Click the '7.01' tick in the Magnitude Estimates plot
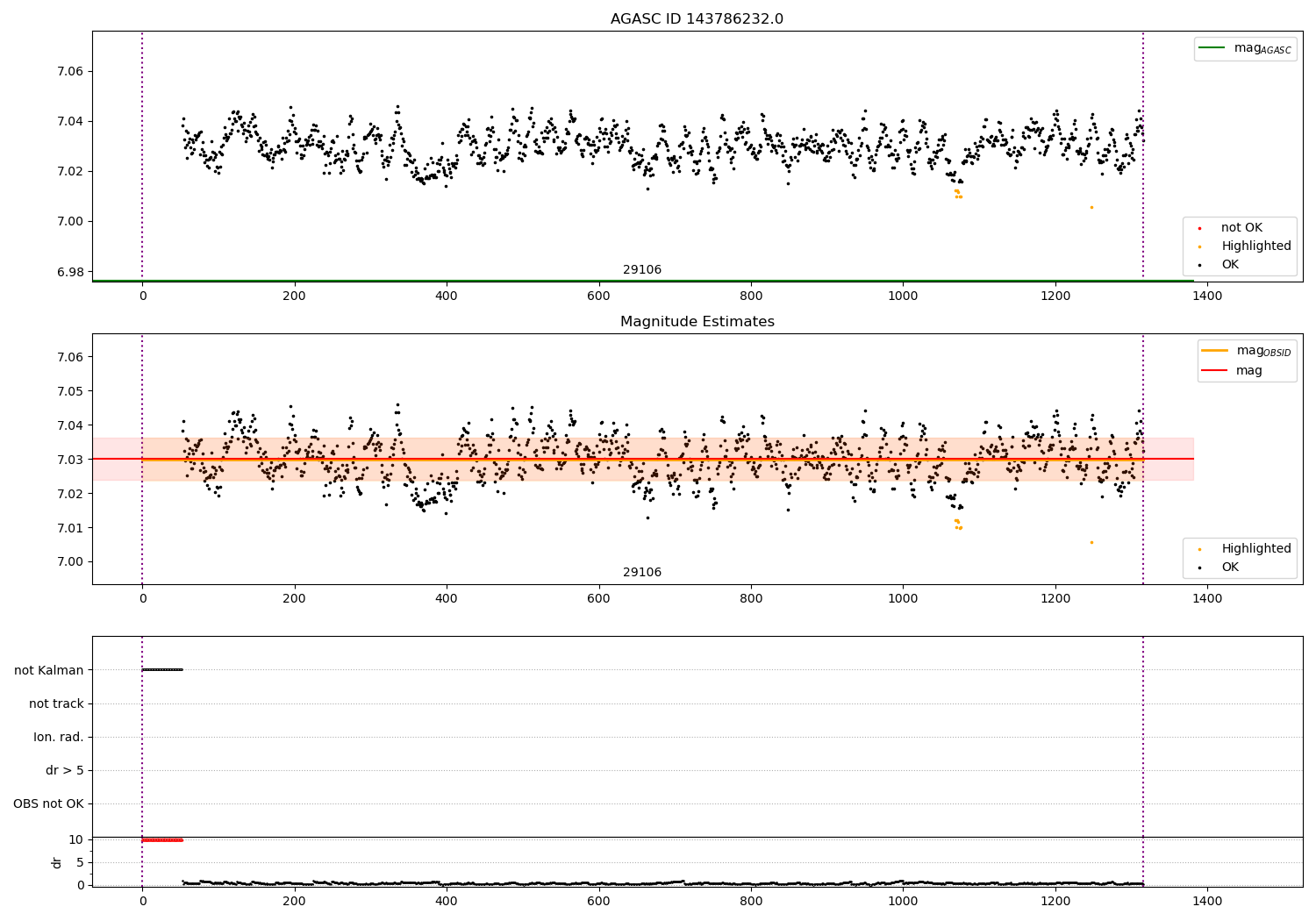Screen dimensions: 1316x921 (x=70, y=528)
